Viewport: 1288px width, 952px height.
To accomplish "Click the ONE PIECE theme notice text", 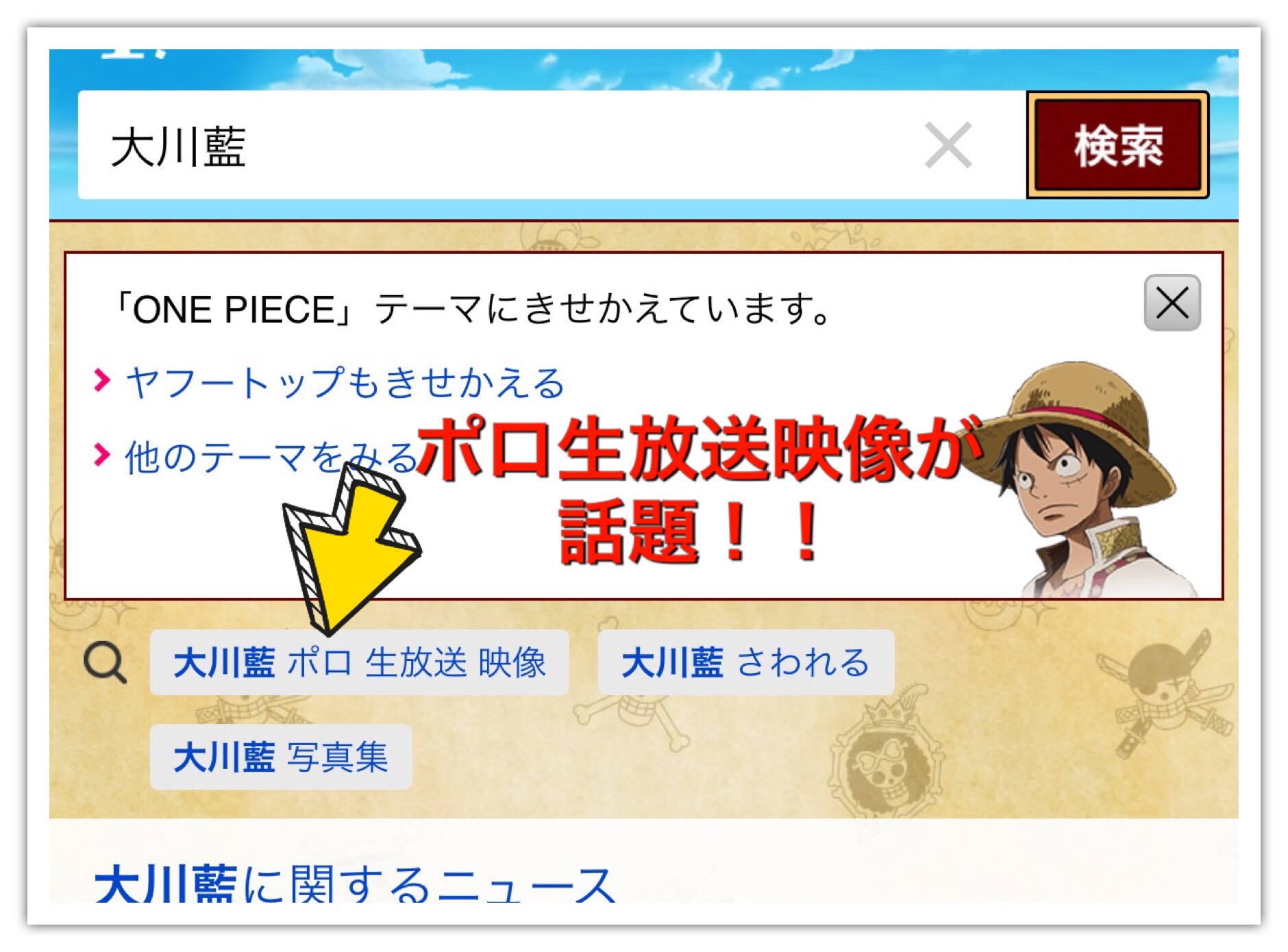I will pyautogui.click(x=473, y=309).
